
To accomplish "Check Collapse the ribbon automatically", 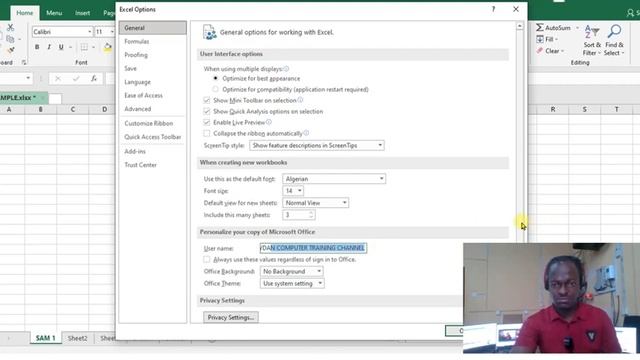I will [207, 133].
